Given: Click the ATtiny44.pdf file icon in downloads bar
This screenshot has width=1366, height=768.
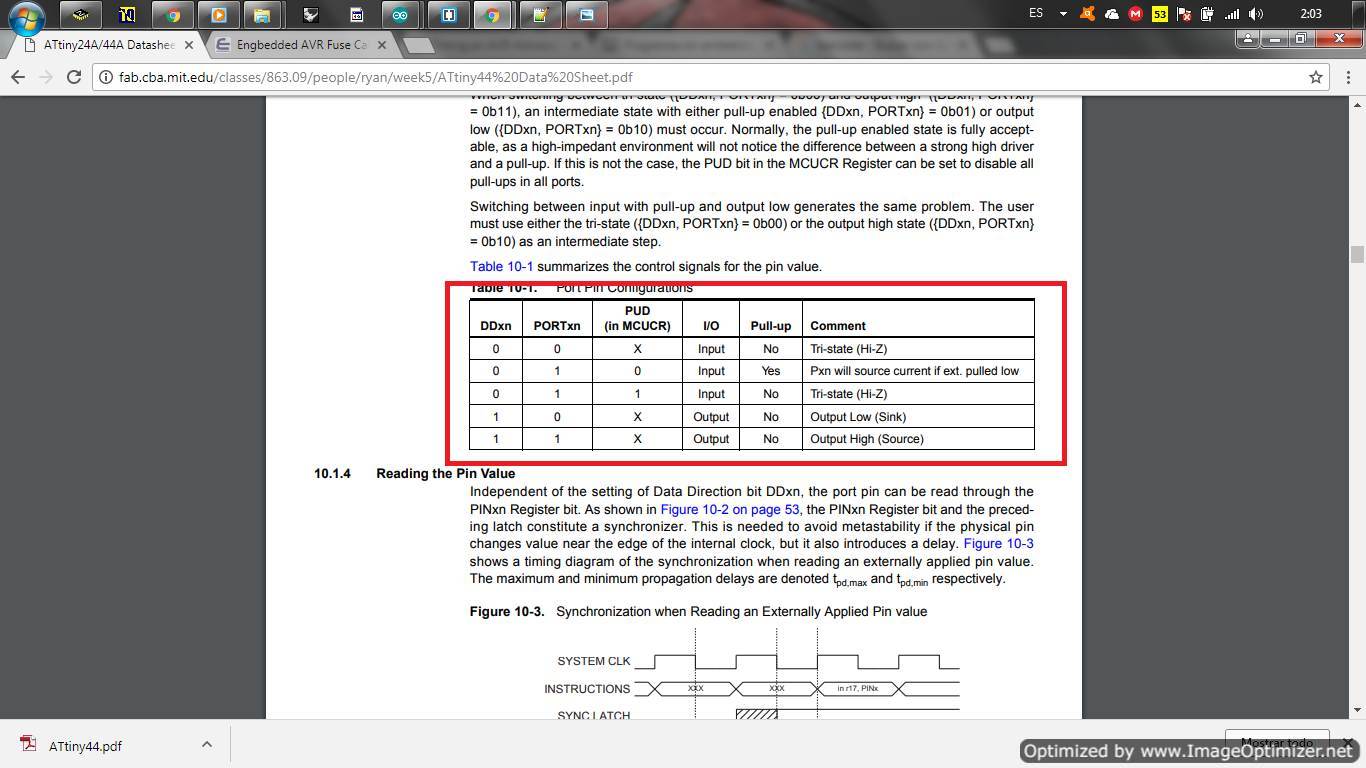Looking at the screenshot, I should tap(28, 745).
